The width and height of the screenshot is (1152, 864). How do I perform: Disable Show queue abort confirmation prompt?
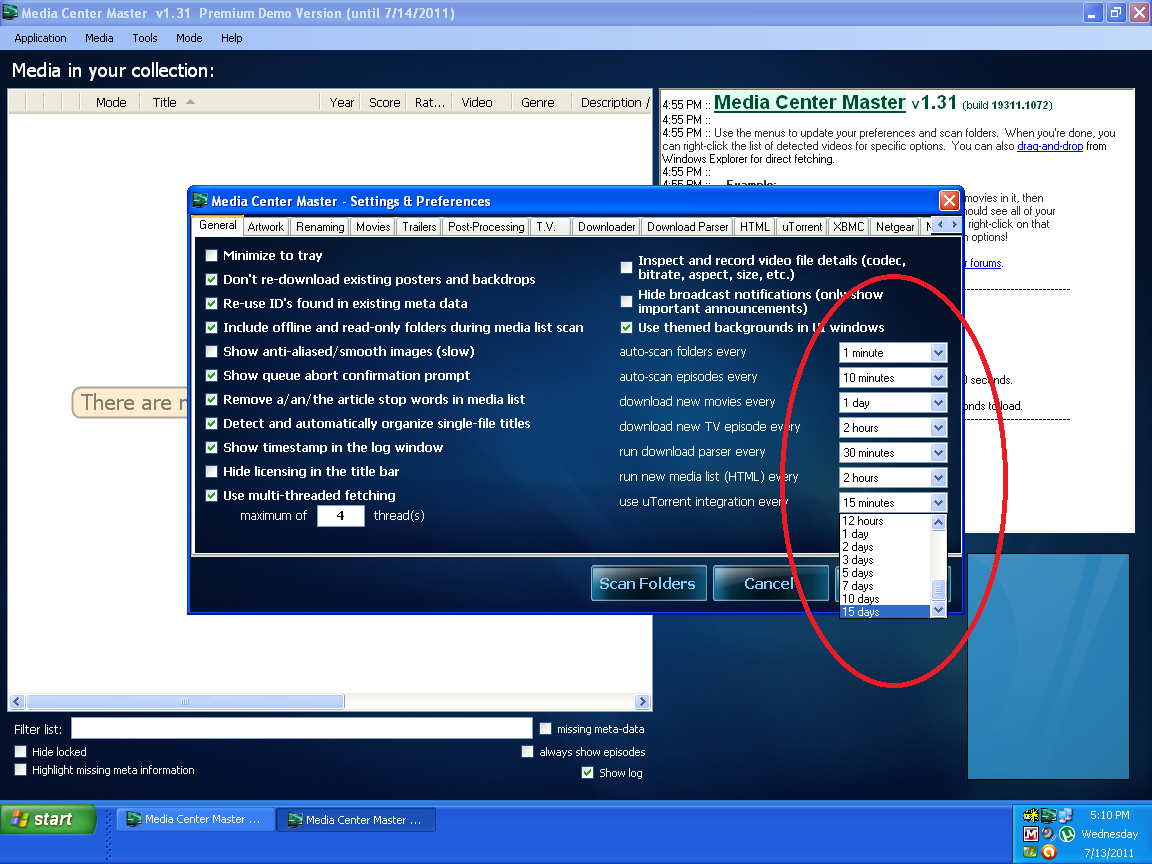212,375
